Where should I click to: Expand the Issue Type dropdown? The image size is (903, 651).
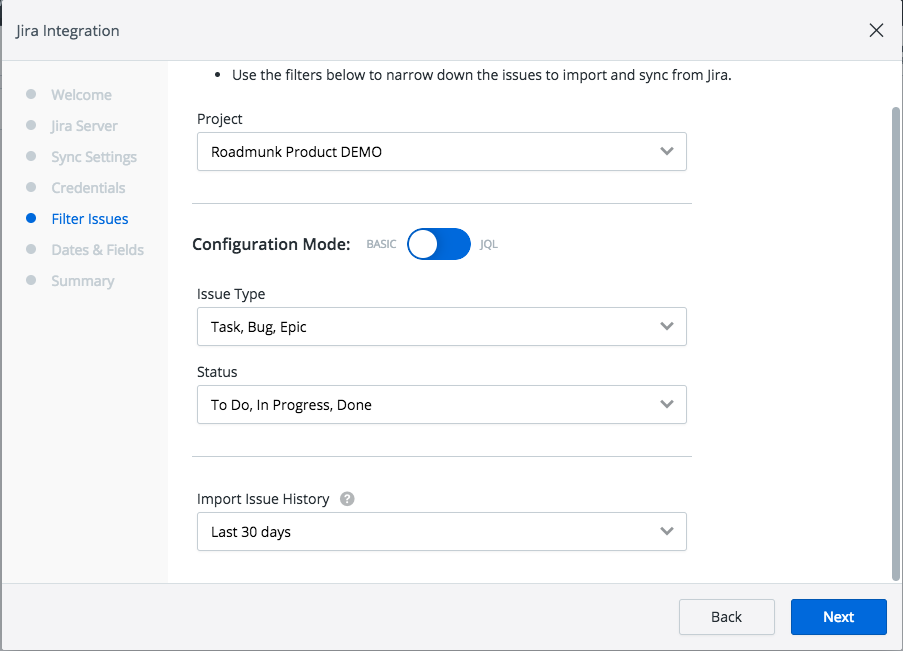pyautogui.click(x=441, y=327)
